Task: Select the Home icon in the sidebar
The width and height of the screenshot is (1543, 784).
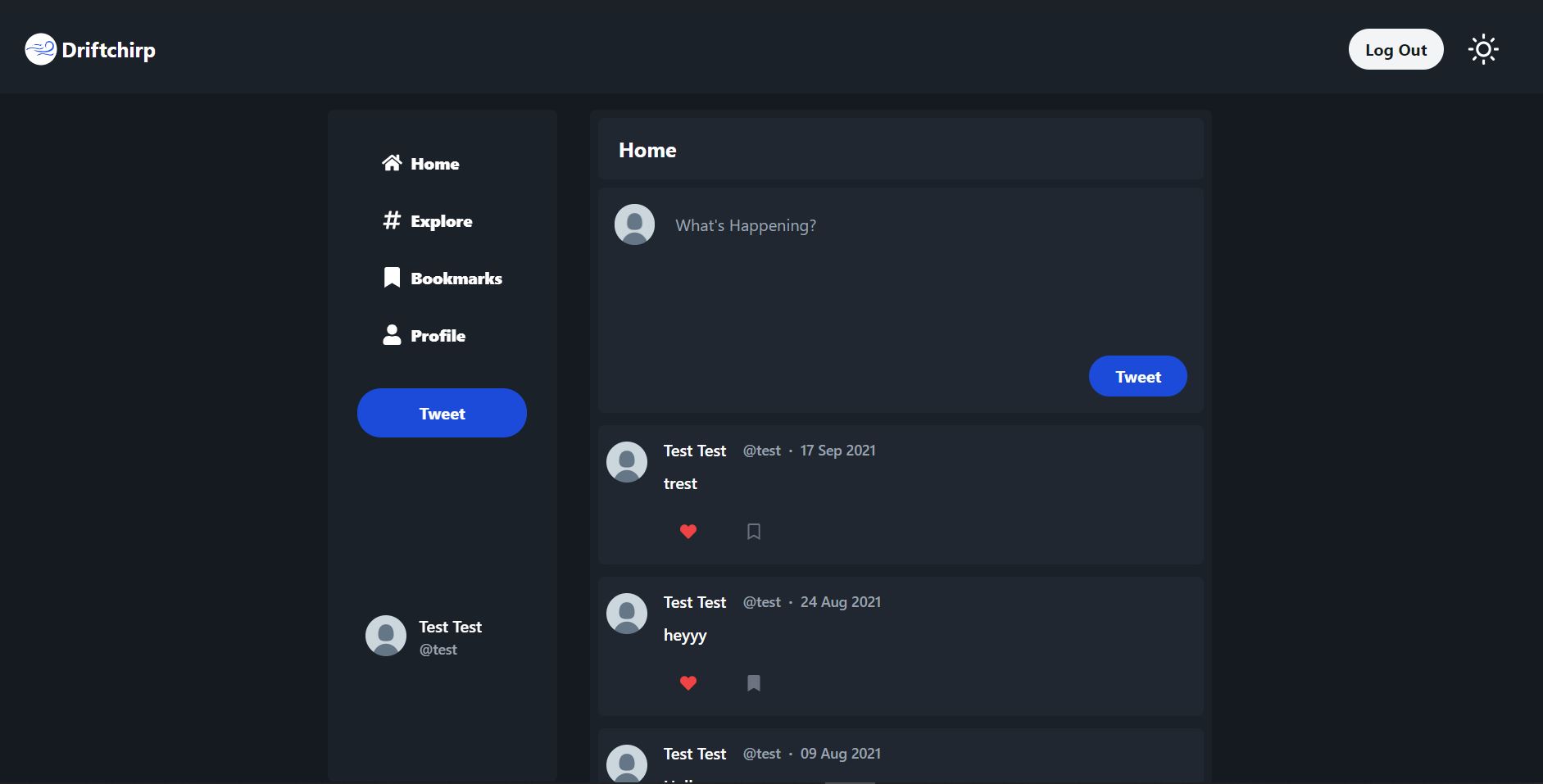Action: 391,162
